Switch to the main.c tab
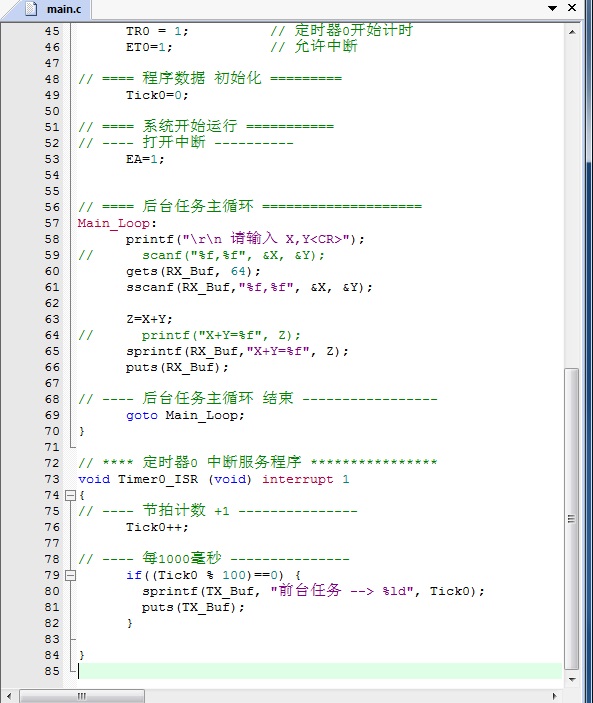Image resolution: width=593 pixels, height=703 pixels. [55, 9]
